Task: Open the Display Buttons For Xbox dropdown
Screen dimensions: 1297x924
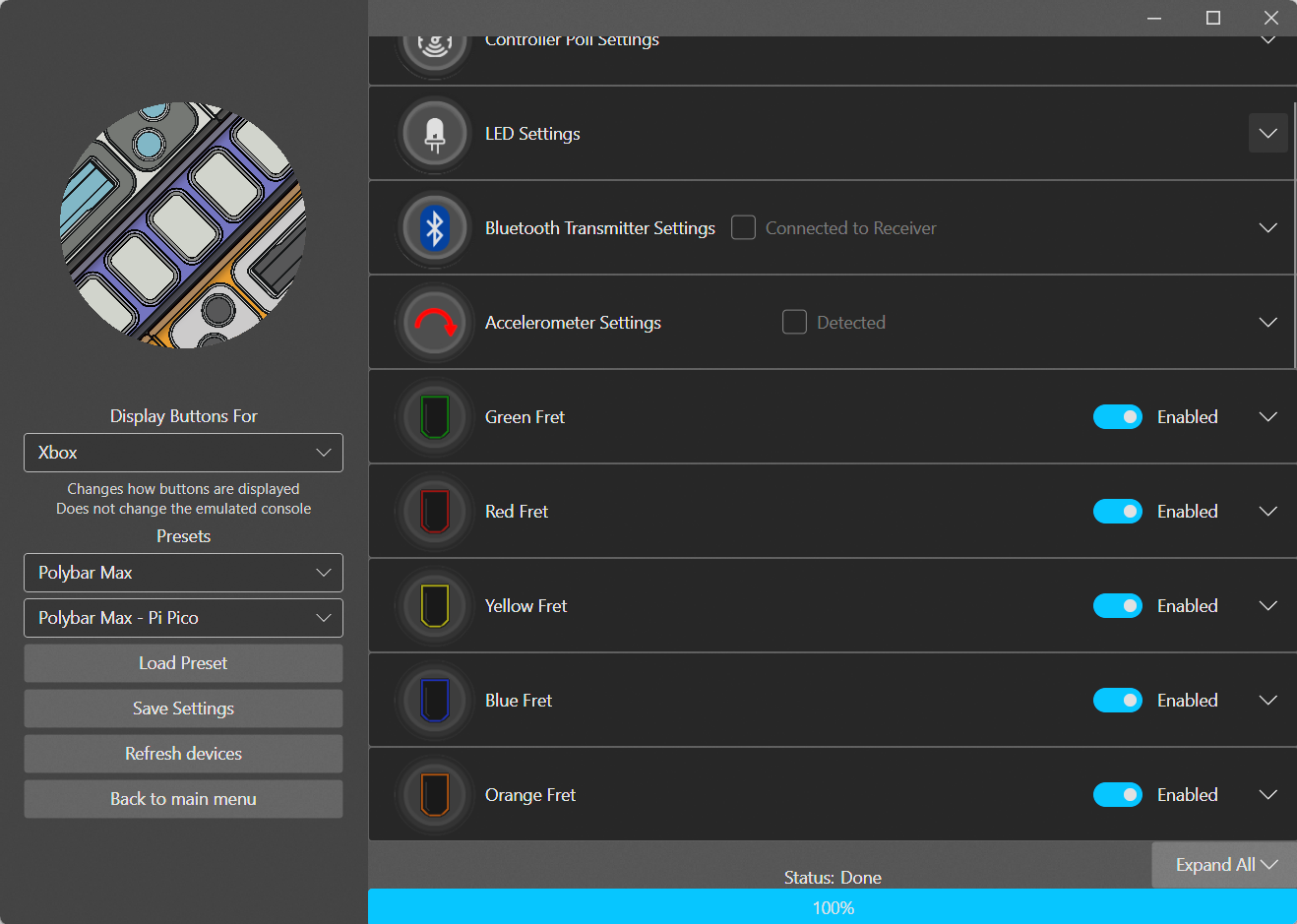Action: (183, 453)
